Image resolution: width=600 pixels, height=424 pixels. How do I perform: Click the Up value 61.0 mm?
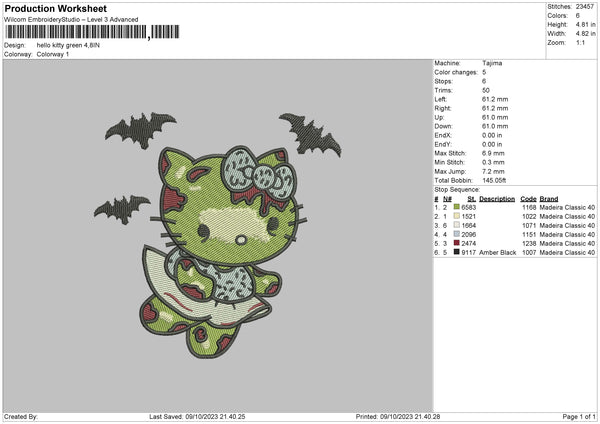pos(495,117)
